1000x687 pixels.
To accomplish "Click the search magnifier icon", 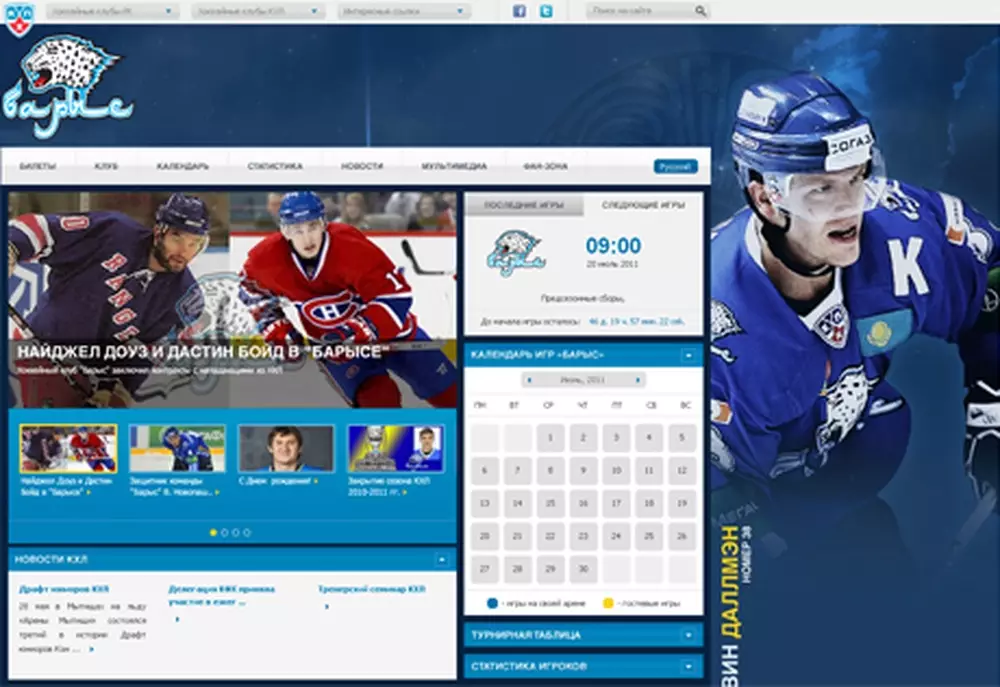I will pyautogui.click(x=700, y=11).
